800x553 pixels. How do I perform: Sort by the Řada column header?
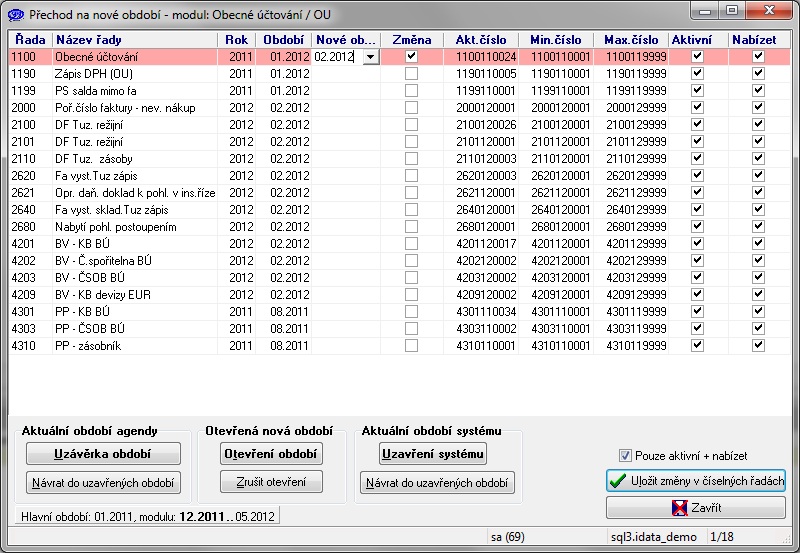[x=30, y=40]
